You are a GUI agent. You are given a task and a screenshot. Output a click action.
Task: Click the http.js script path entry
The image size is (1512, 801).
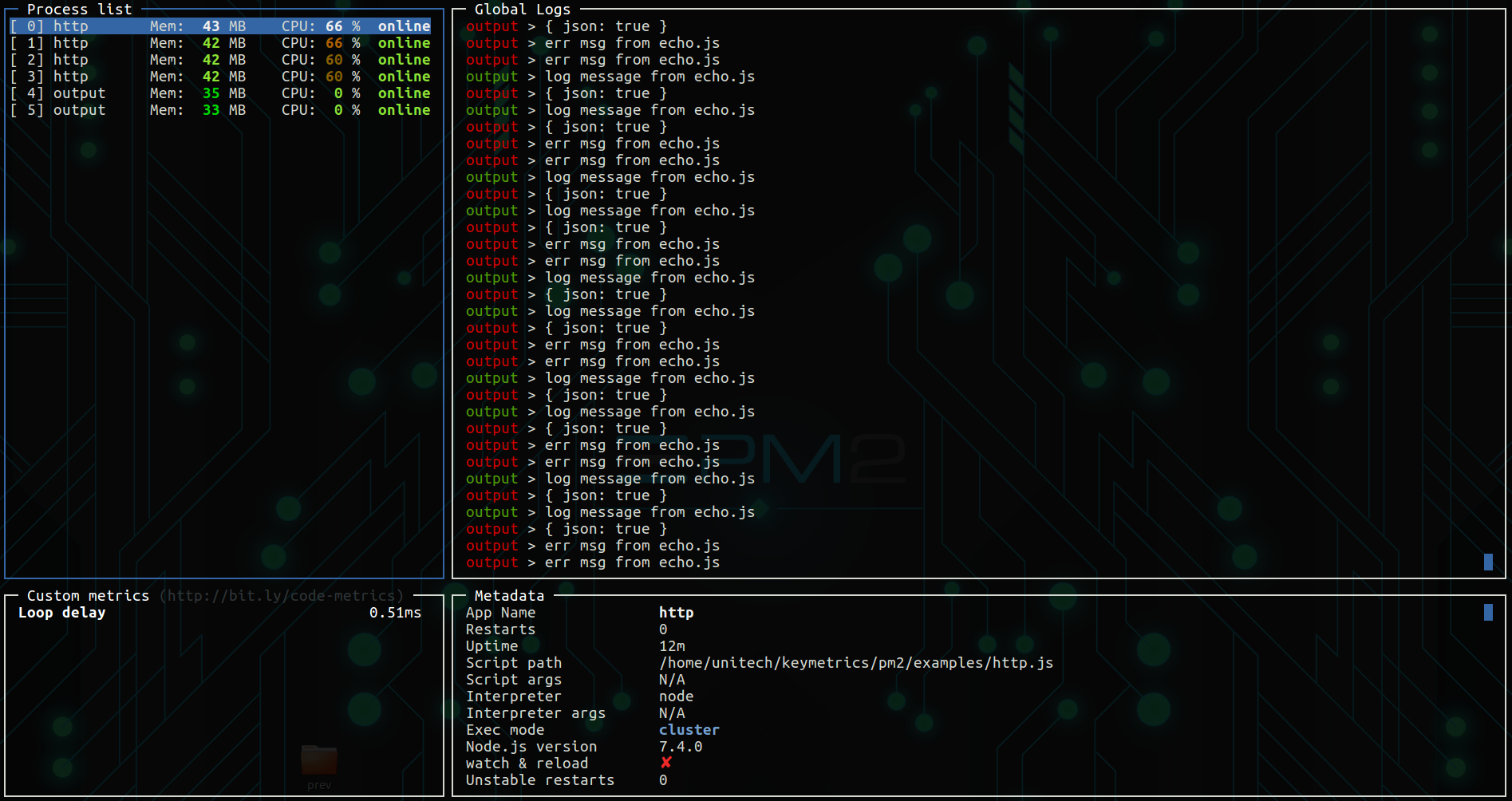point(855,662)
